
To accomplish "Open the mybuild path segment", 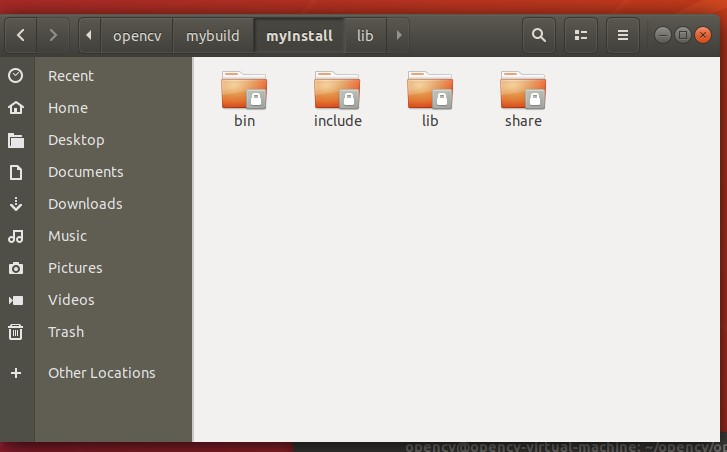I will pos(213,36).
